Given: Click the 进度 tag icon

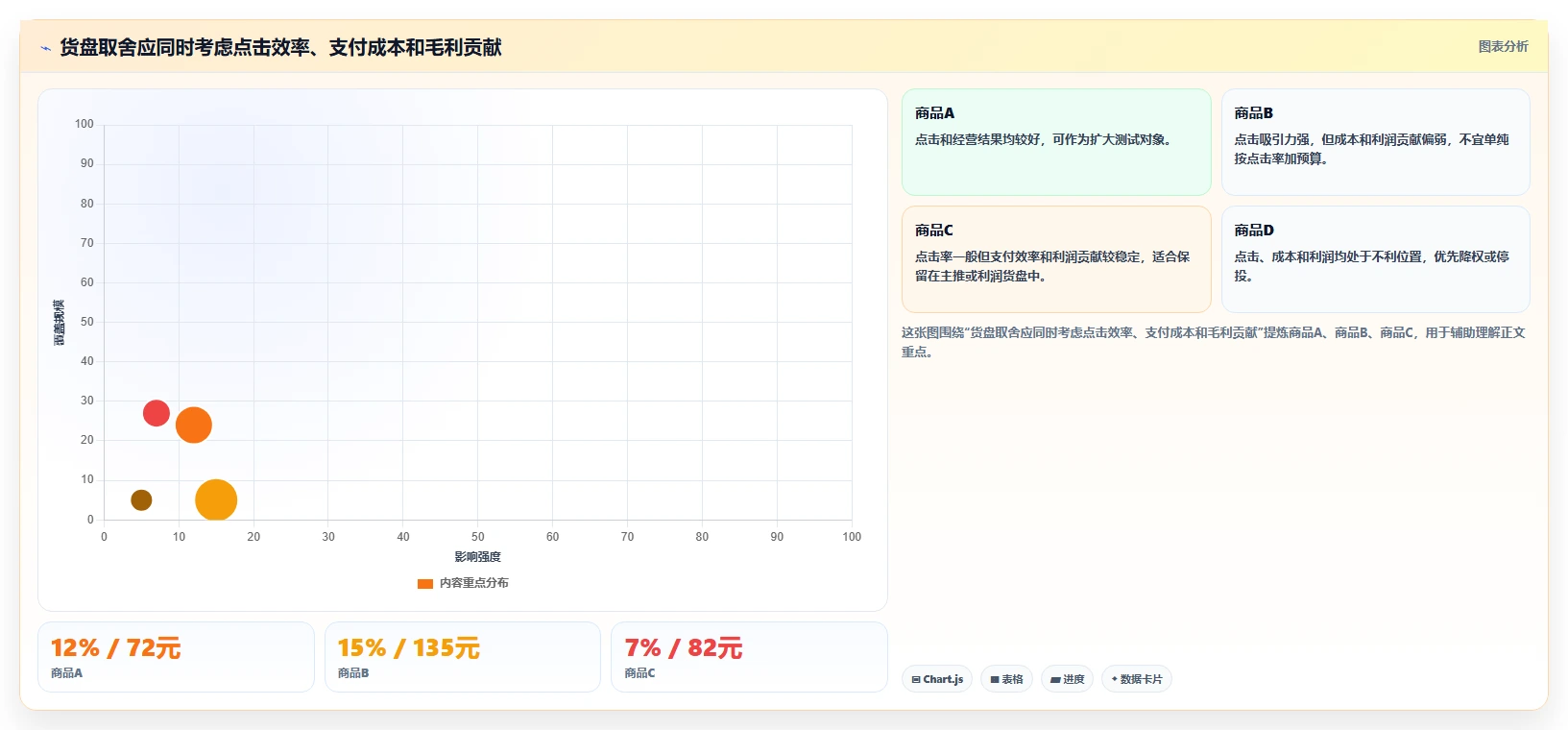Looking at the screenshot, I should (x=1055, y=679).
